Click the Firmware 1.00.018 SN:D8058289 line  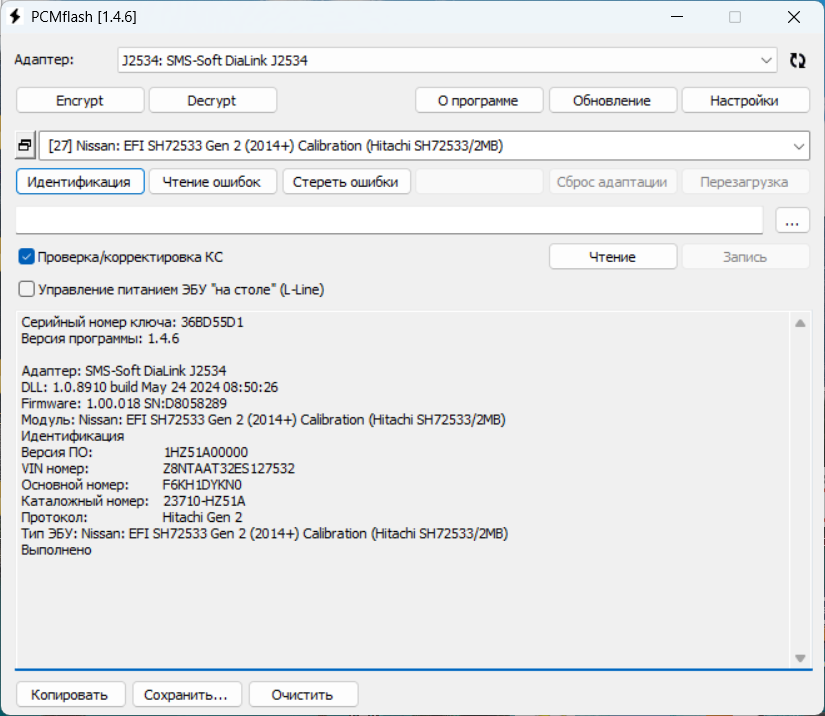[x=124, y=404]
